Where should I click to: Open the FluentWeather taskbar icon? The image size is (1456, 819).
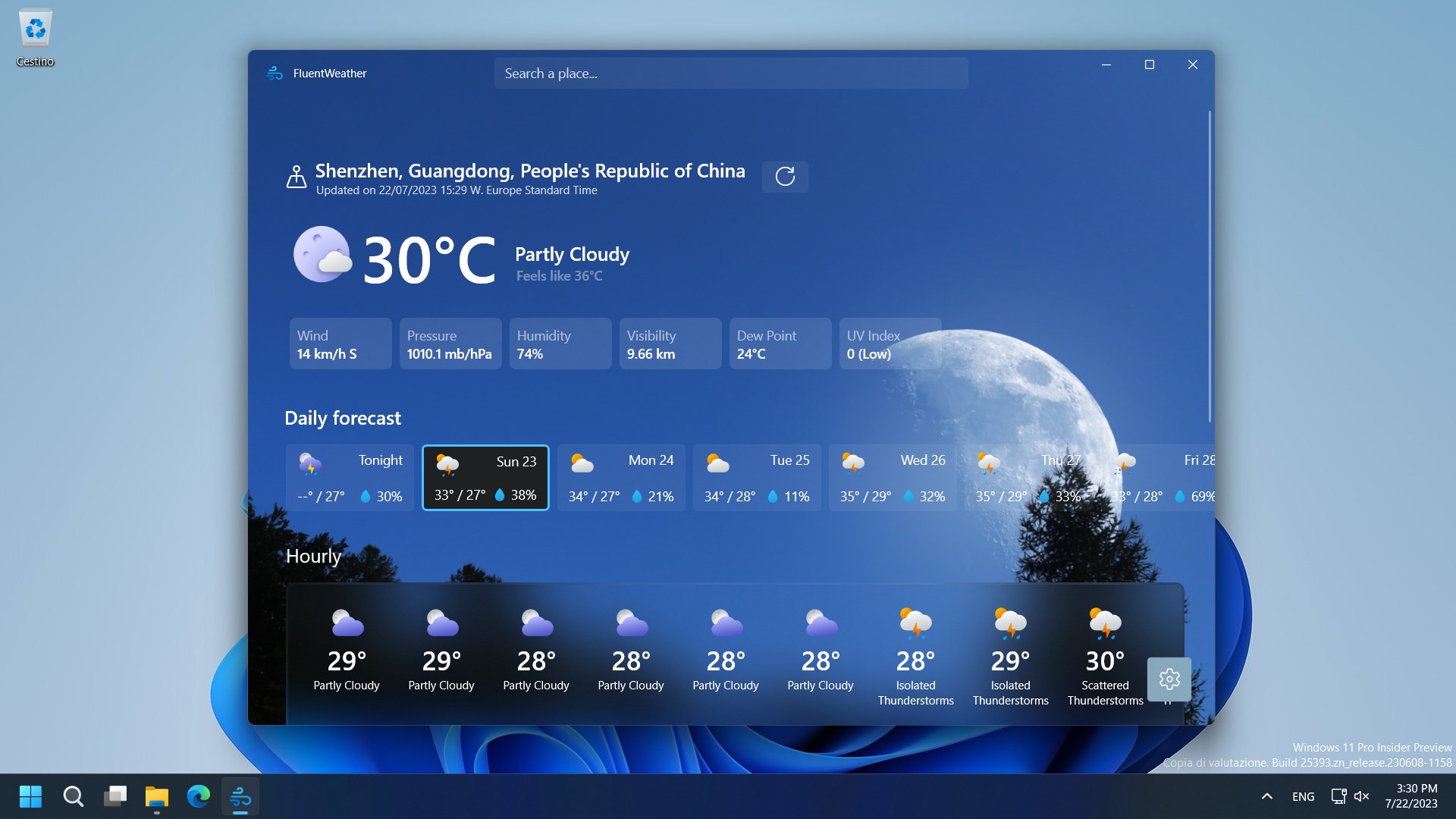pos(240,796)
